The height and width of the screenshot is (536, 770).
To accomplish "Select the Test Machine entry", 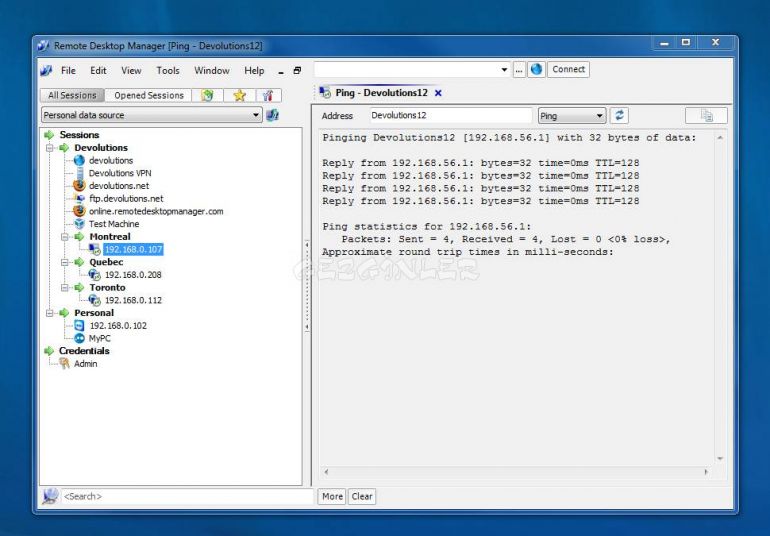I will click(x=114, y=224).
